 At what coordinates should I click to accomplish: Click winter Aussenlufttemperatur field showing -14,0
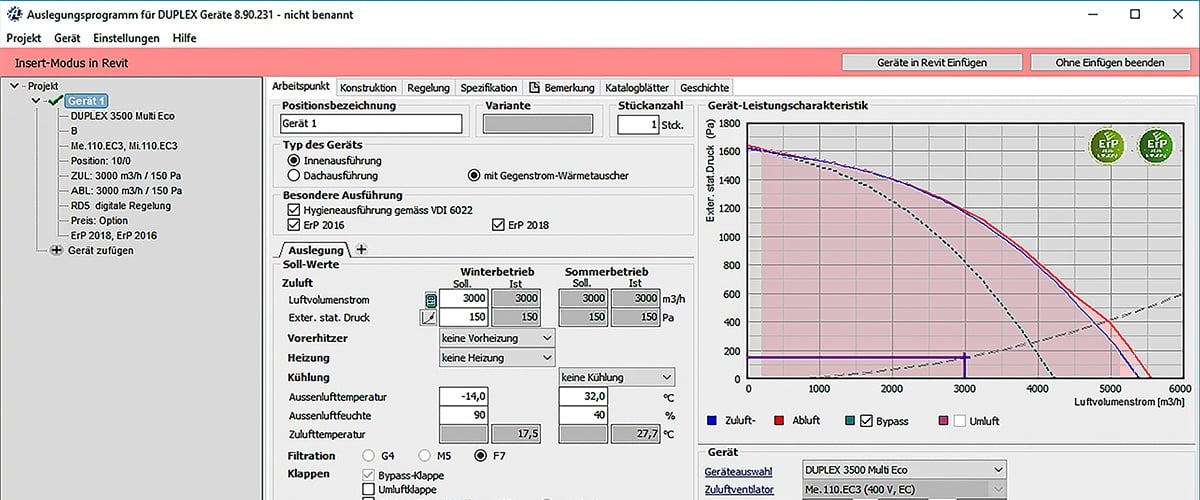(463, 396)
